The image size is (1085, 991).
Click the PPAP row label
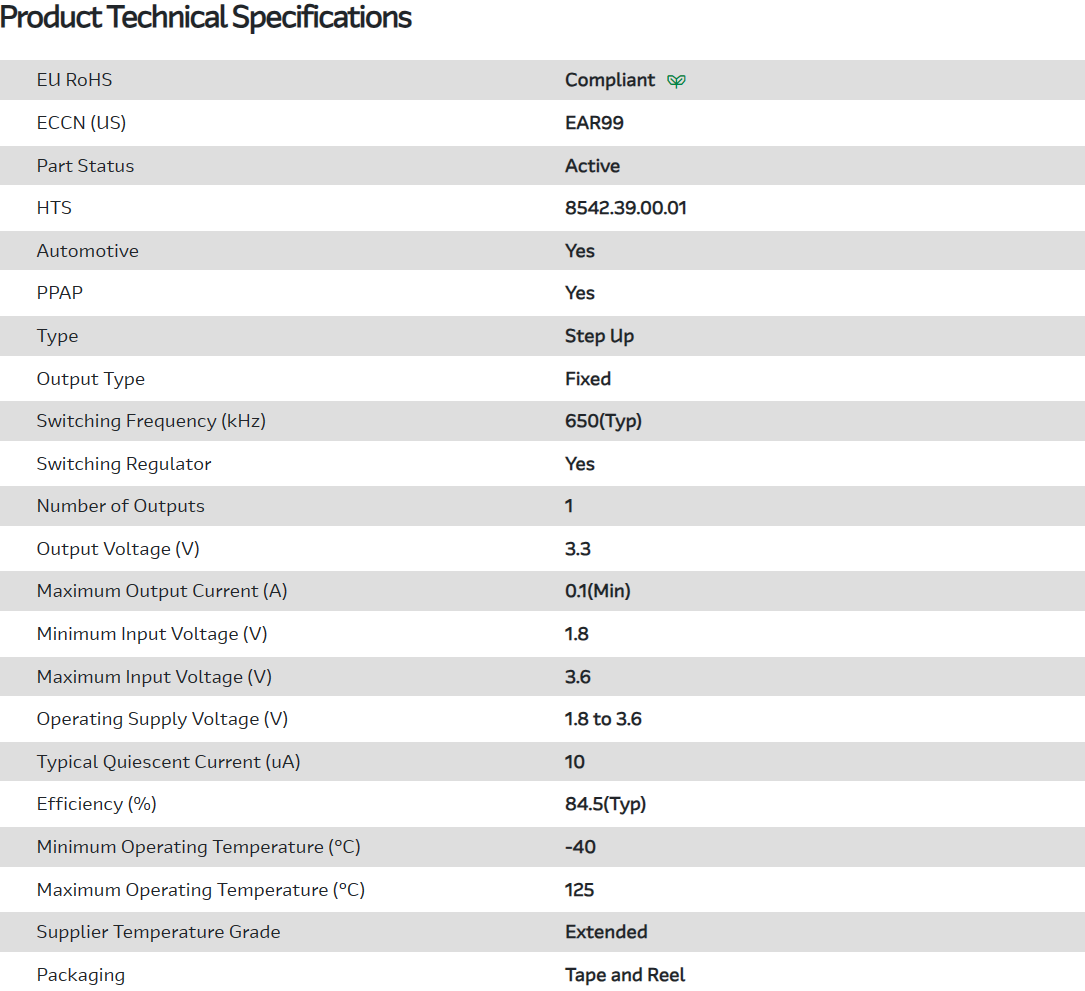pyautogui.click(x=60, y=293)
